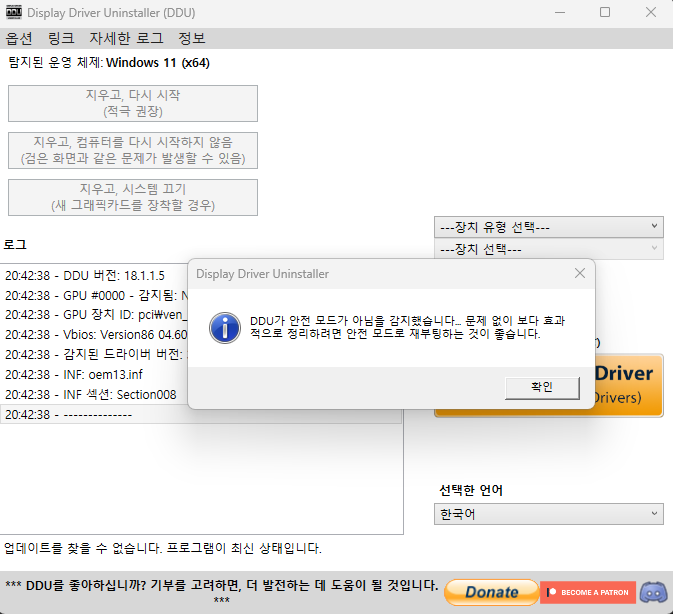Click the Become a Patron button
Viewport: 673px width, 614px height.
(x=588, y=593)
